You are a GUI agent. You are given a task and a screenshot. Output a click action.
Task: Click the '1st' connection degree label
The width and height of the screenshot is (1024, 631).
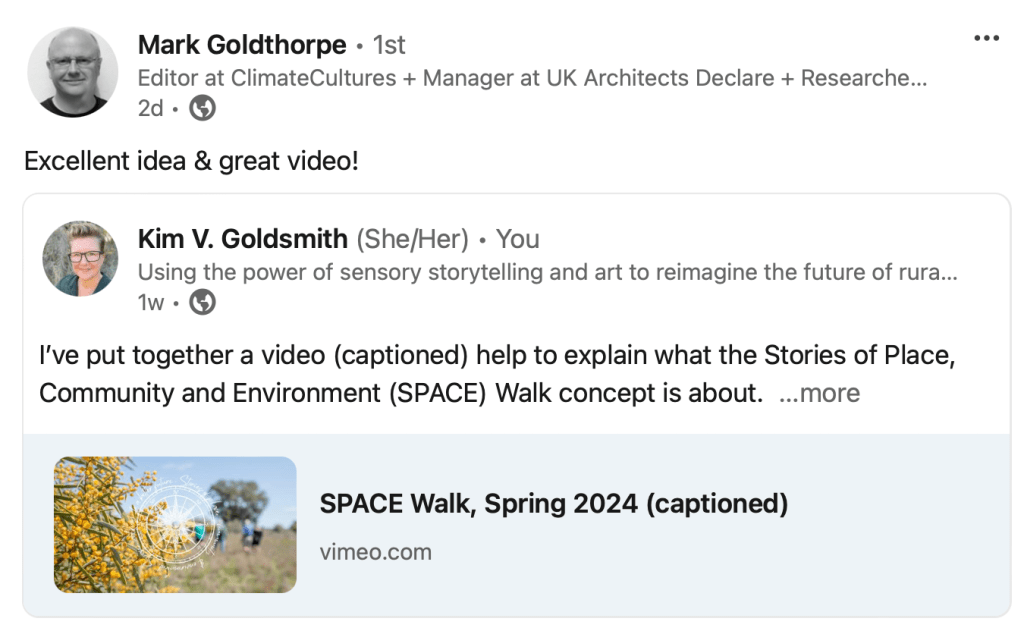[x=389, y=45]
